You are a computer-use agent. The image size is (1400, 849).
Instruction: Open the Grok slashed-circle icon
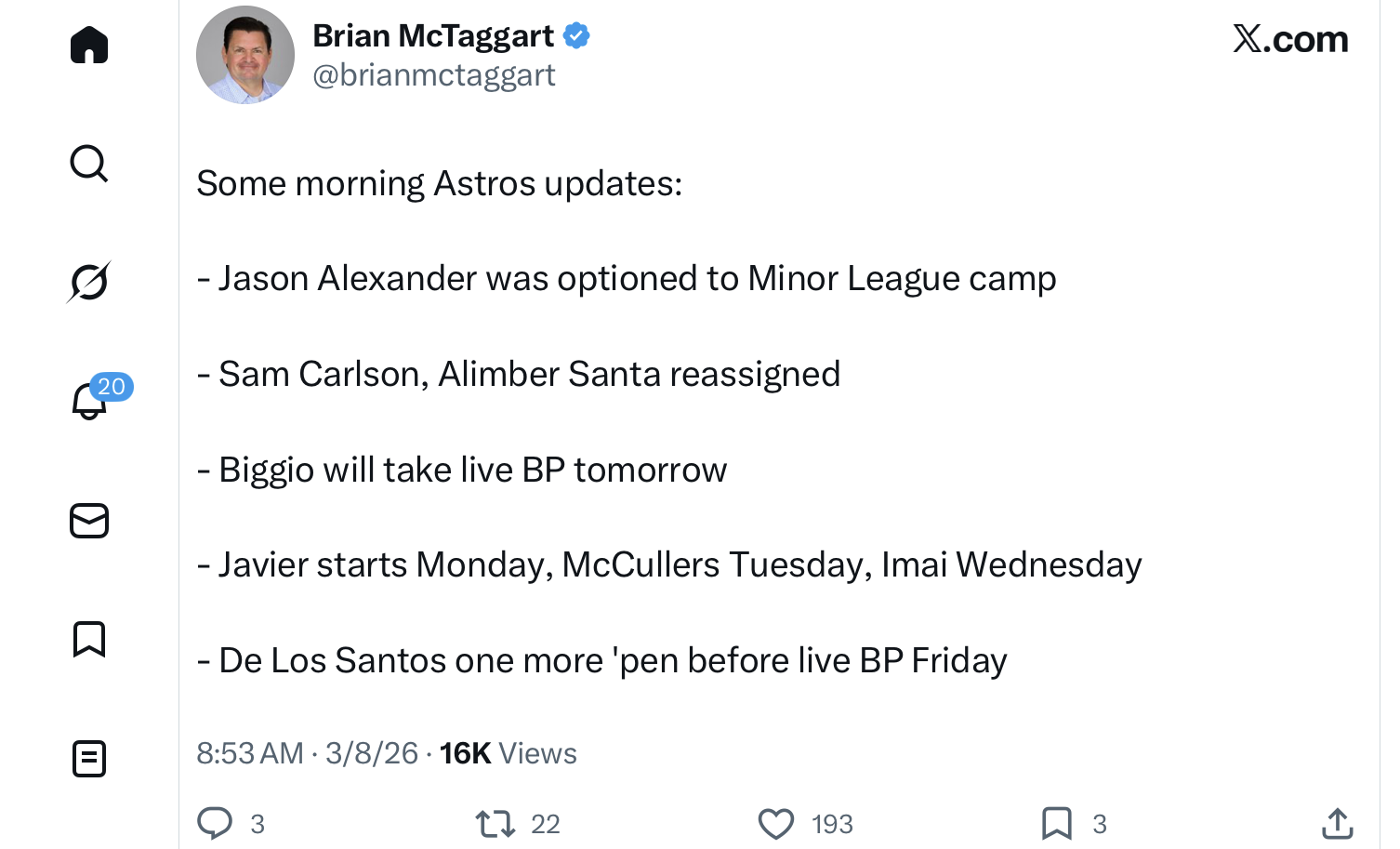pos(89,282)
